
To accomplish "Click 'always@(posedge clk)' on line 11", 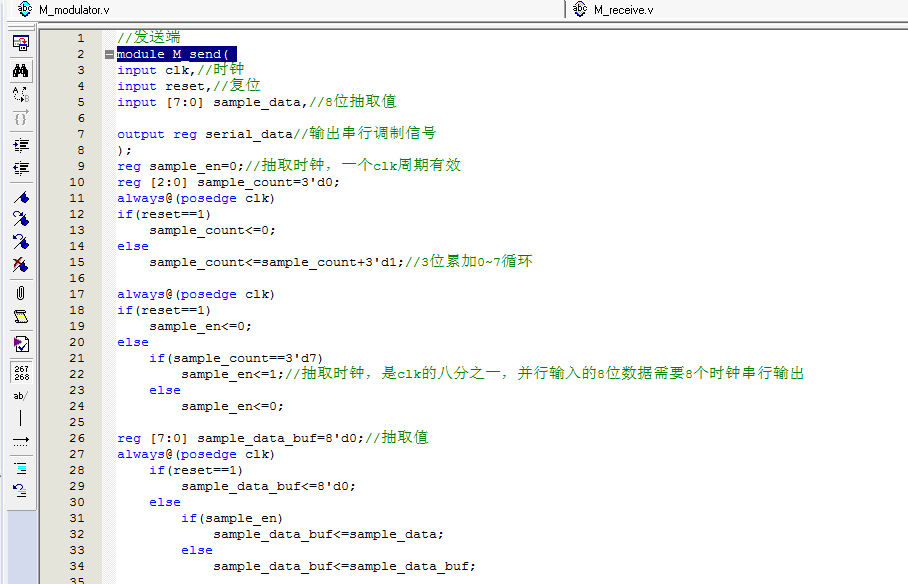I will [196, 198].
